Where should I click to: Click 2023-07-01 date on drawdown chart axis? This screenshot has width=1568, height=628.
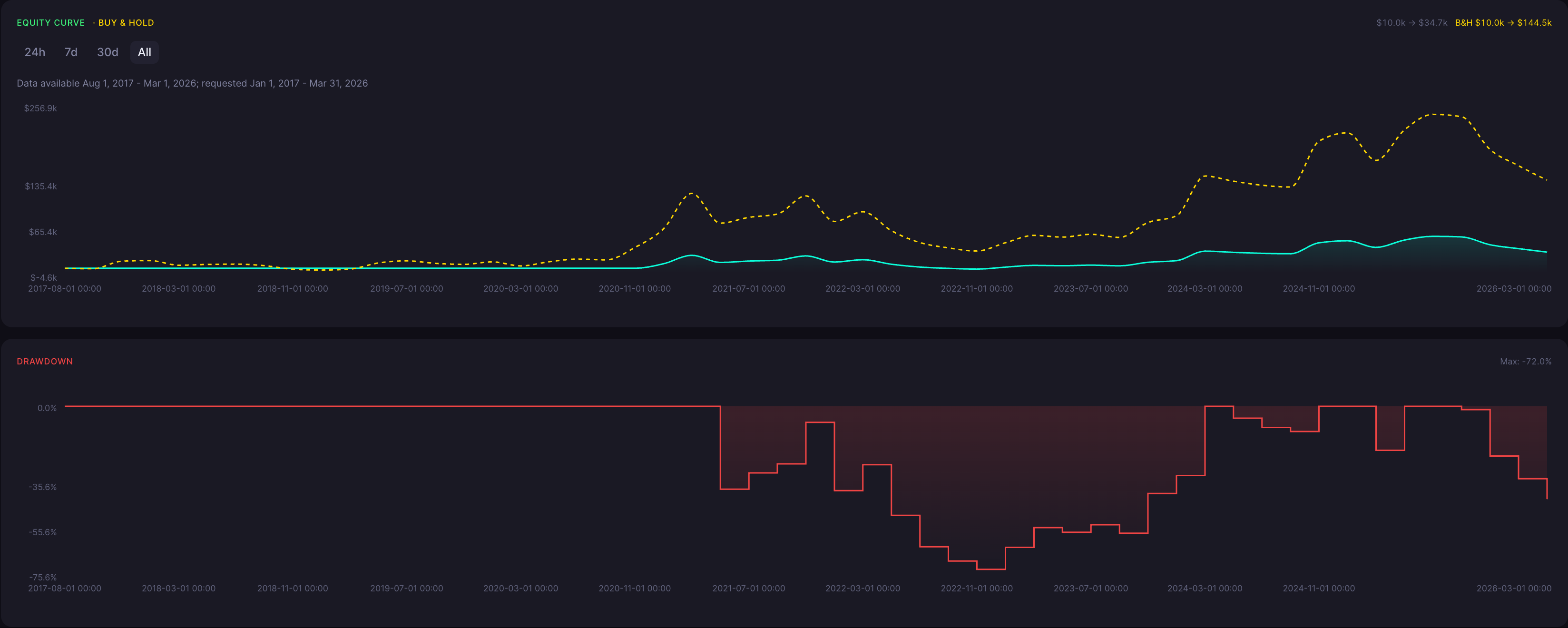click(1091, 589)
